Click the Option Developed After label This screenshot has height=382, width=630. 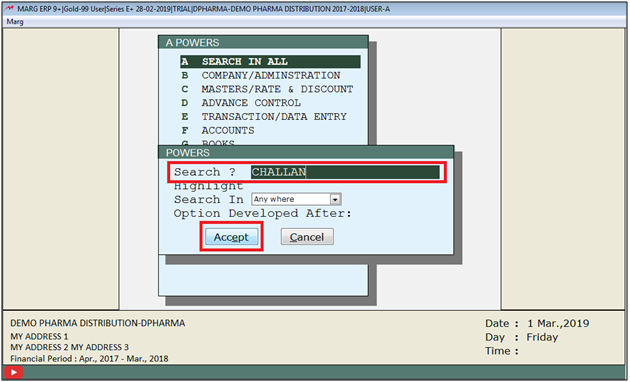click(262, 213)
